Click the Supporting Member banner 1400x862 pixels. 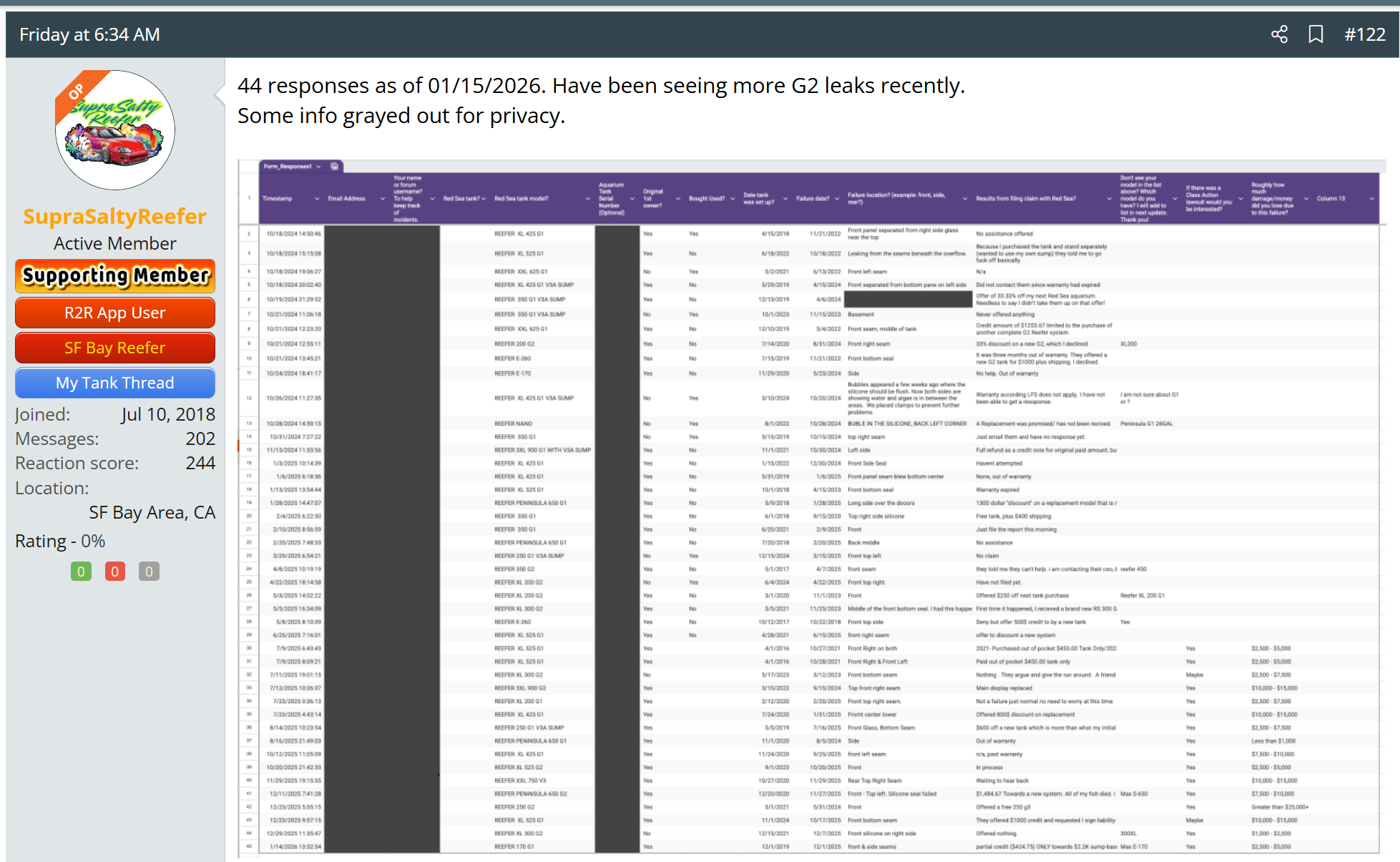(x=114, y=276)
